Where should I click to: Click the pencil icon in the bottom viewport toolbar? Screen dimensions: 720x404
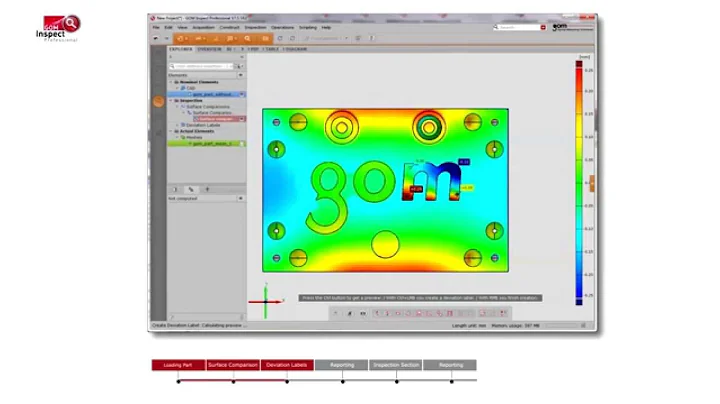349,314
